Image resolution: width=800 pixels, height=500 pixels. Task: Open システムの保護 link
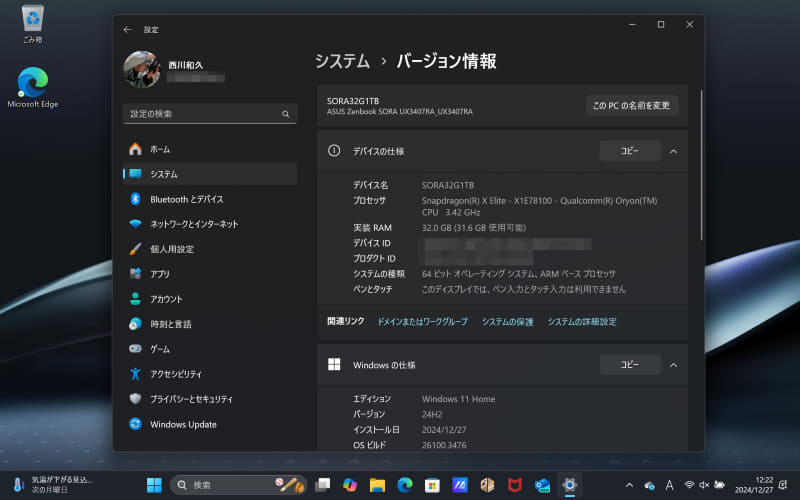[508, 321]
